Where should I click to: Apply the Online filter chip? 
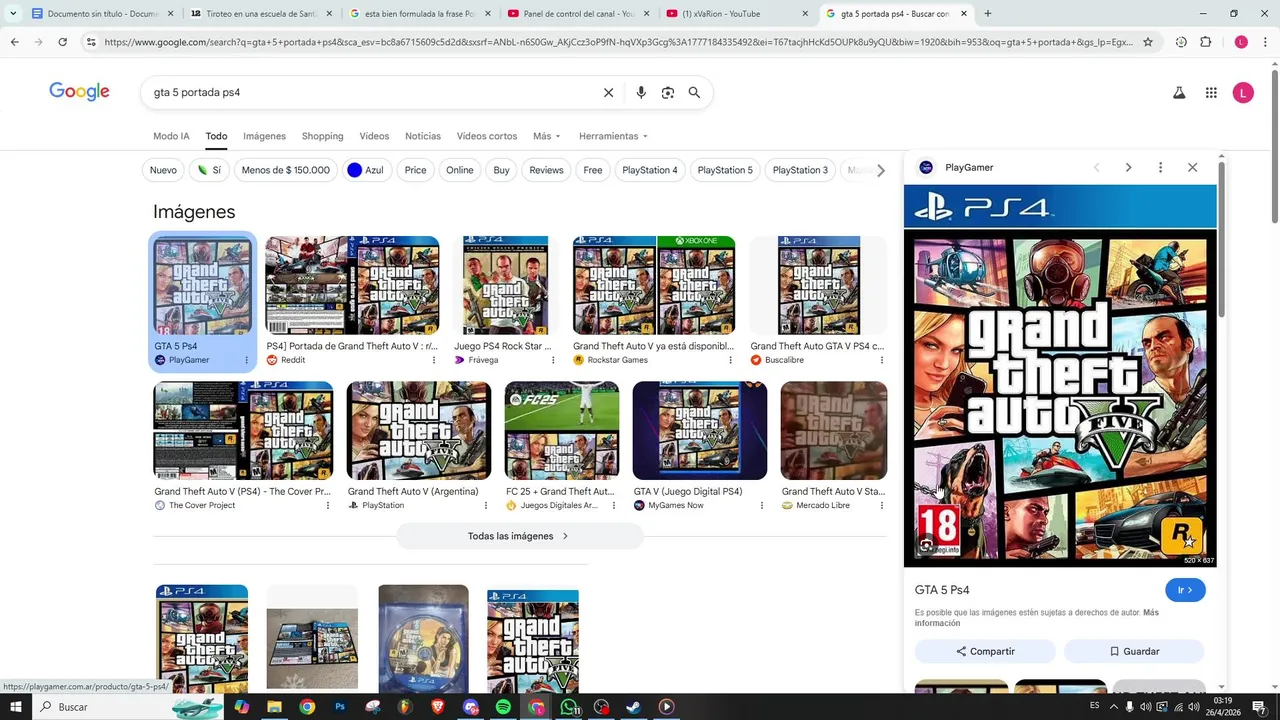coord(460,170)
